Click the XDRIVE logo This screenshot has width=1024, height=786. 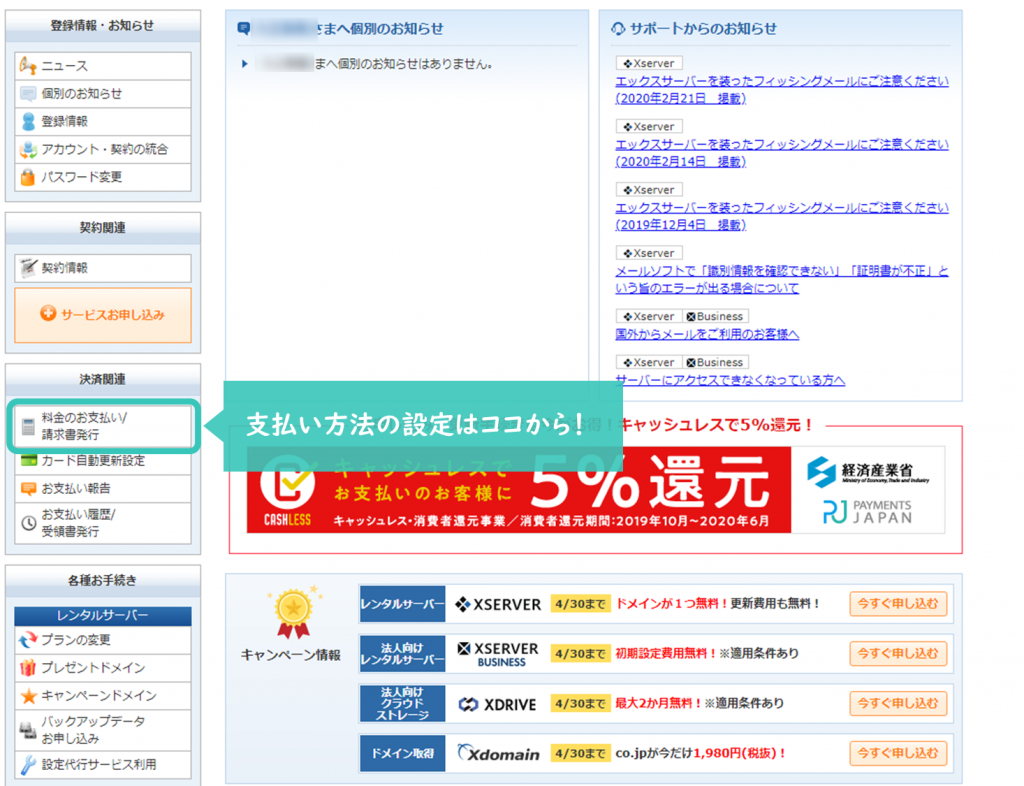point(498,704)
